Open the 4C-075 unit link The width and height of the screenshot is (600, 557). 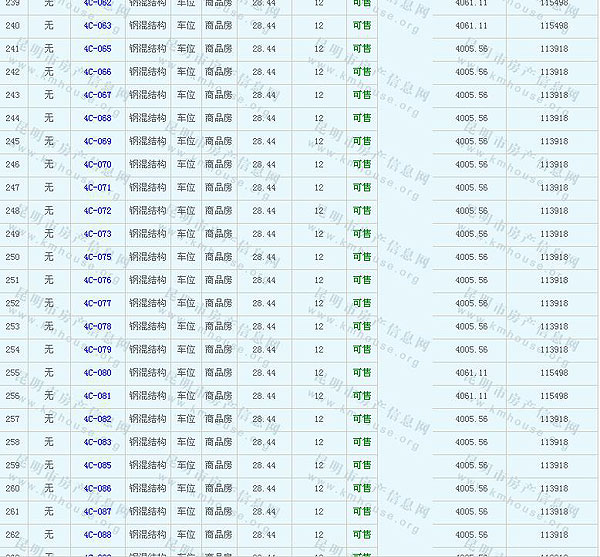pos(97,257)
